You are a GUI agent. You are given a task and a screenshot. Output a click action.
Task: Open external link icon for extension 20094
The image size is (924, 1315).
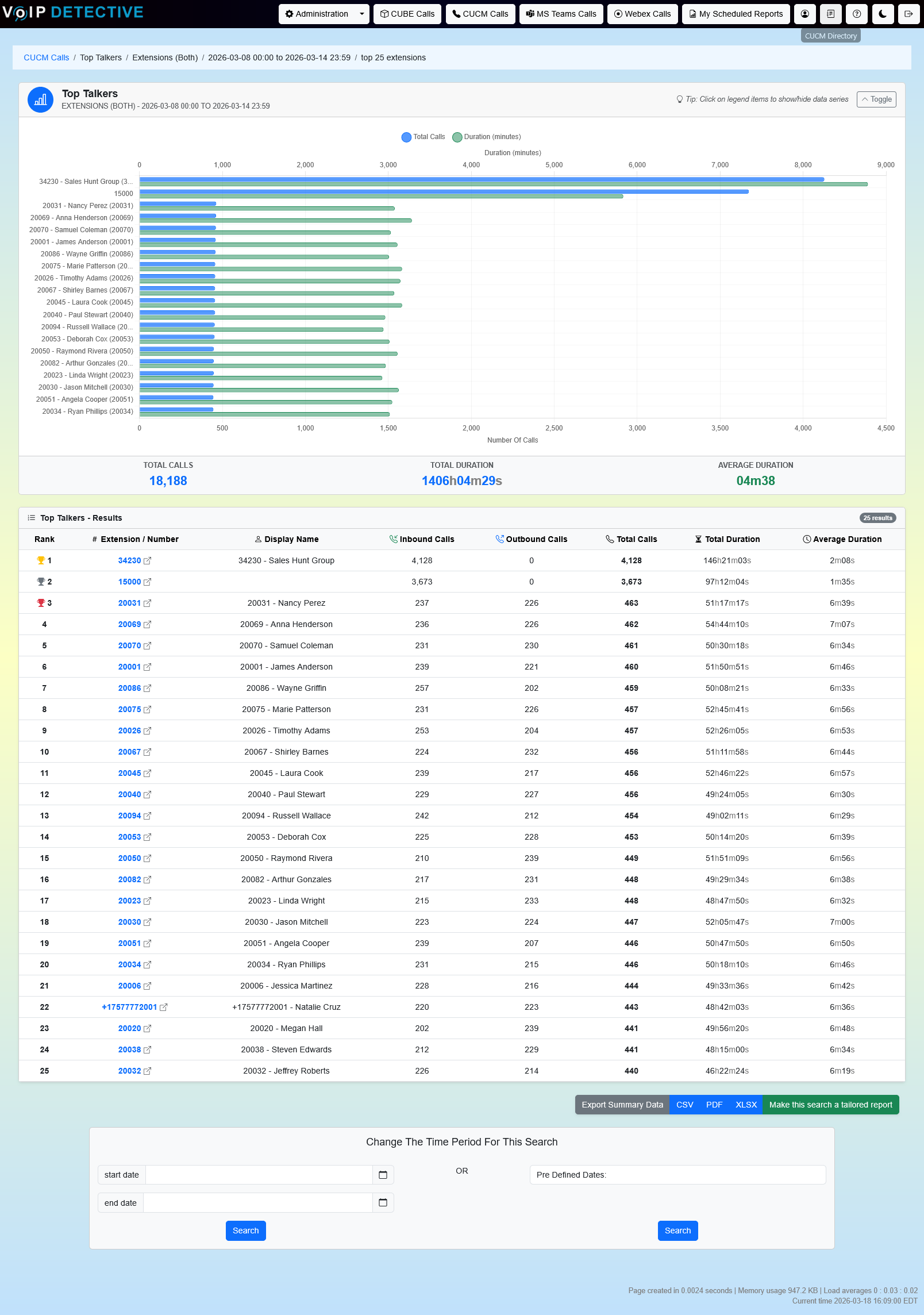click(147, 816)
